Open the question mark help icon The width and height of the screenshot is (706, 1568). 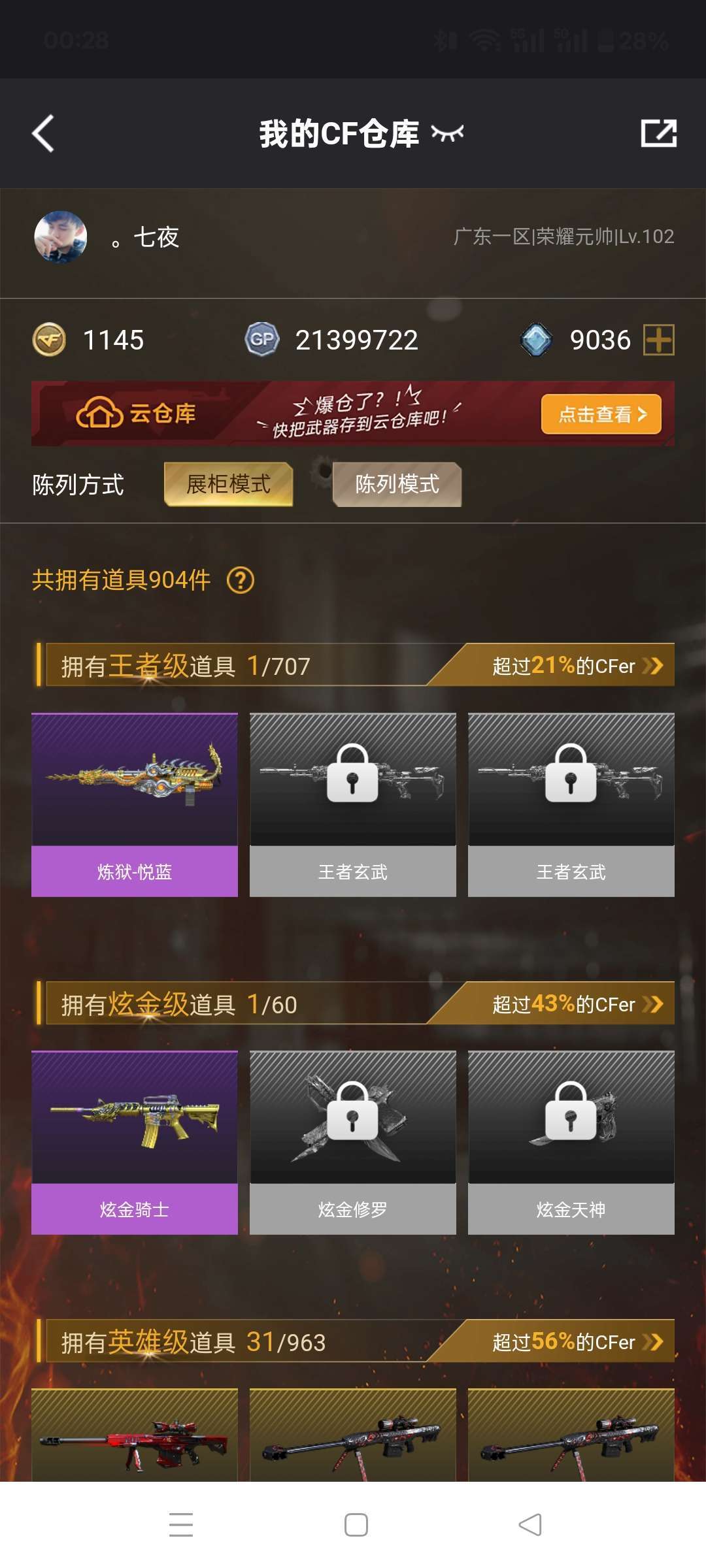241,580
